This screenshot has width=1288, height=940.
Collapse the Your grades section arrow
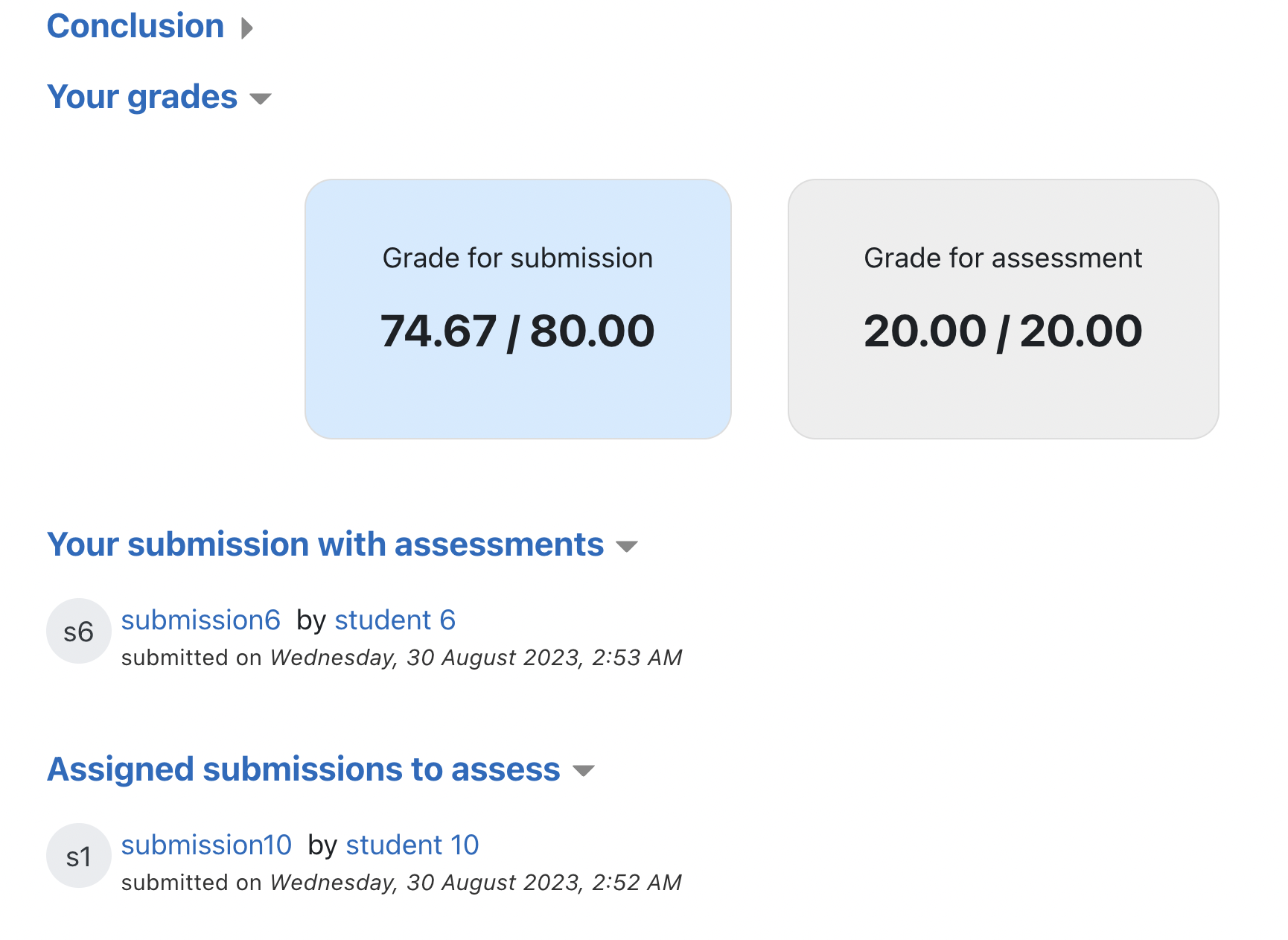click(261, 98)
